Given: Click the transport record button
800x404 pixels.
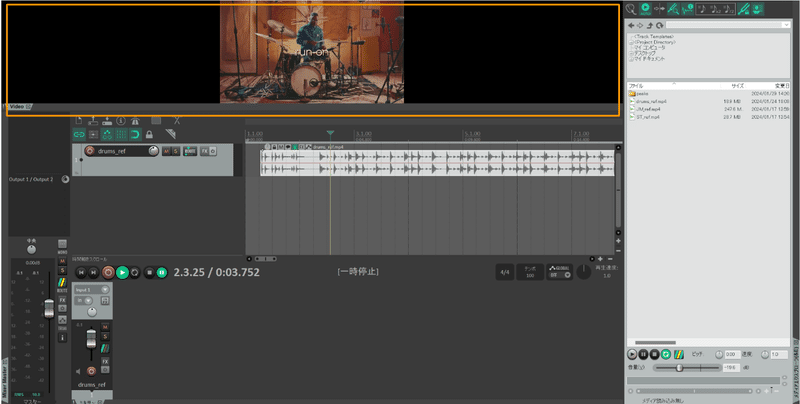Looking at the screenshot, I should [108, 272].
